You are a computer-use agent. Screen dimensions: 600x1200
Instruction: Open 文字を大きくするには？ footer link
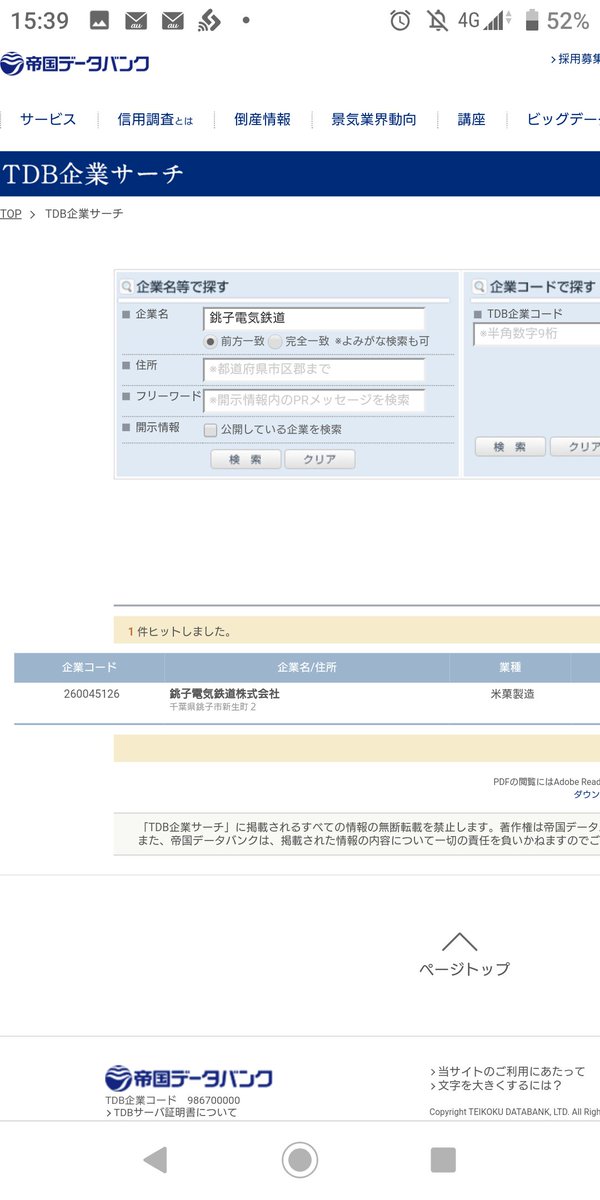(x=496, y=1085)
